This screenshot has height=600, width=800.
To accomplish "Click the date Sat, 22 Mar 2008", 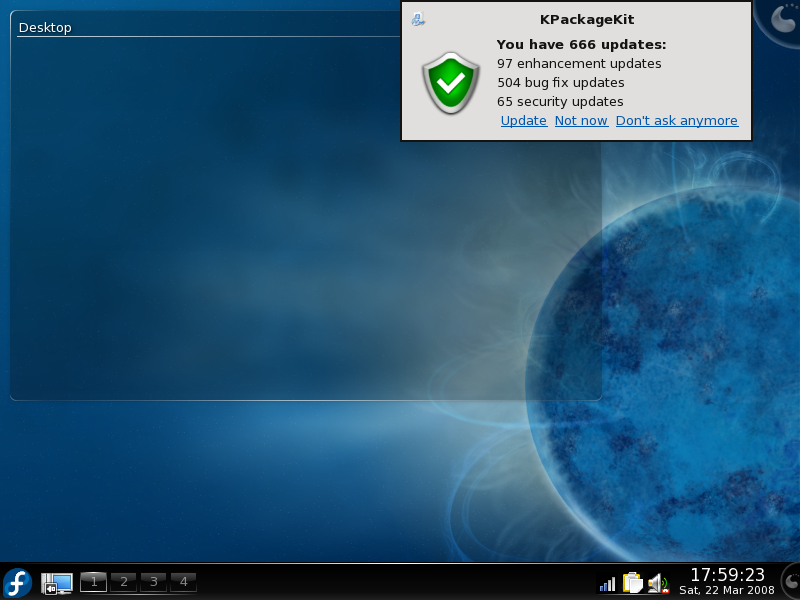I will tap(727, 590).
